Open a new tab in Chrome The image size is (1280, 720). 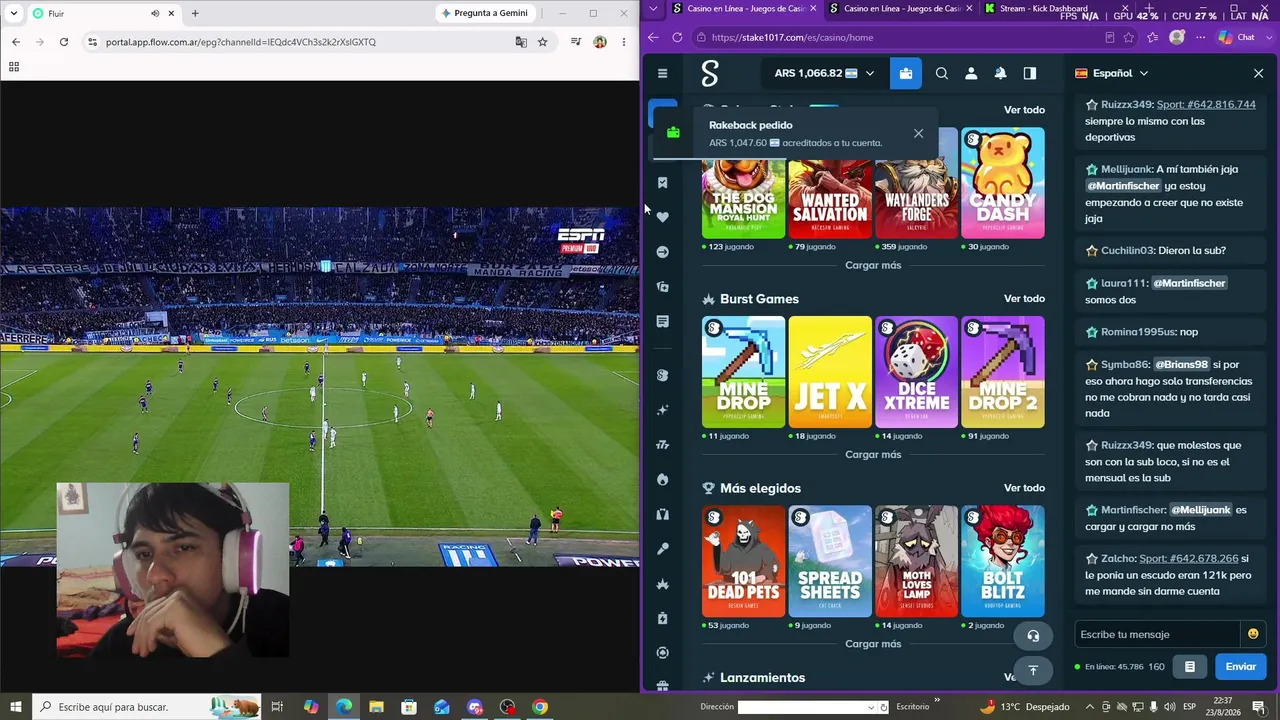pos(195,13)
